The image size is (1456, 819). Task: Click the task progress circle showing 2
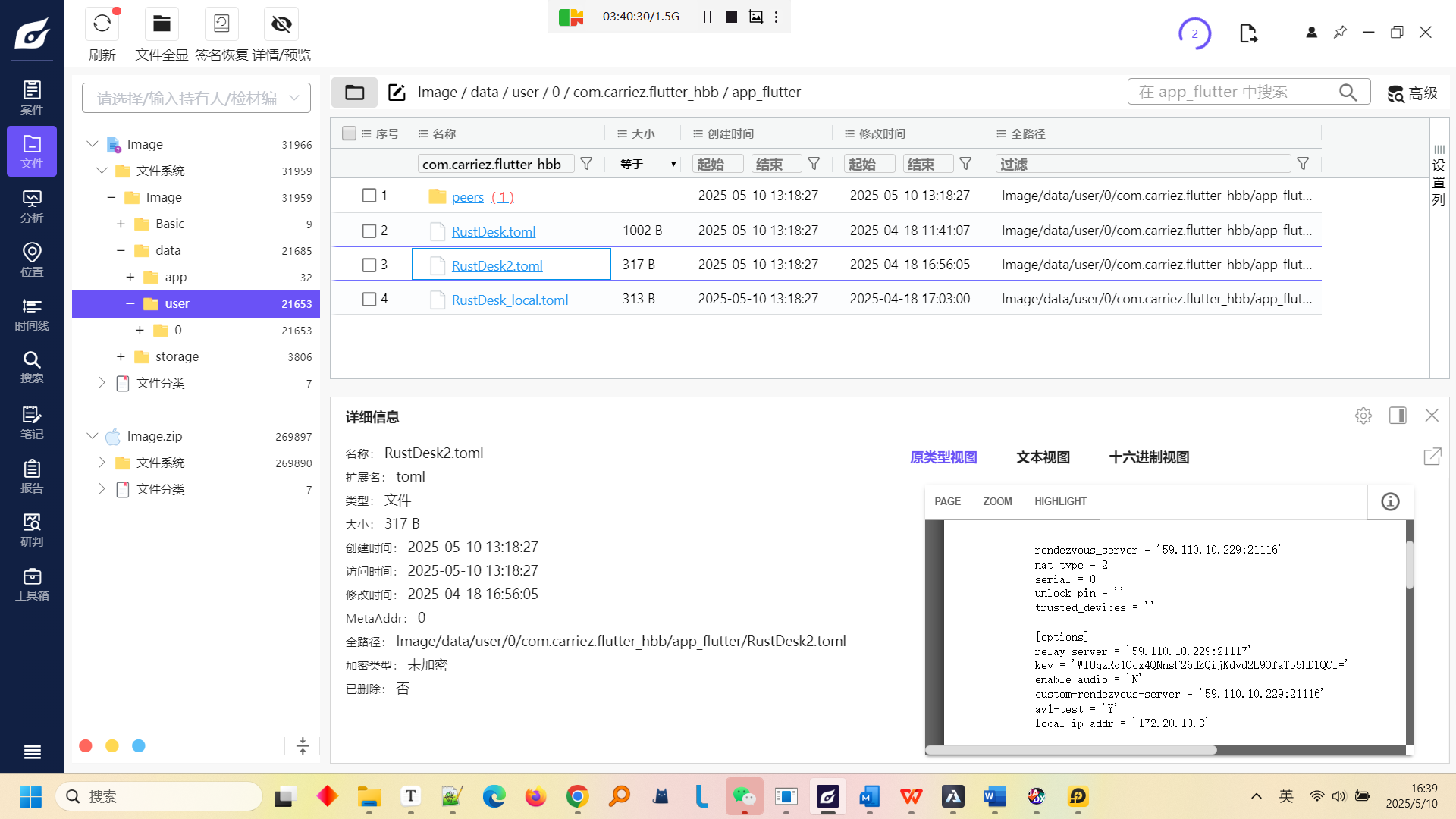tap(1194, 33)
